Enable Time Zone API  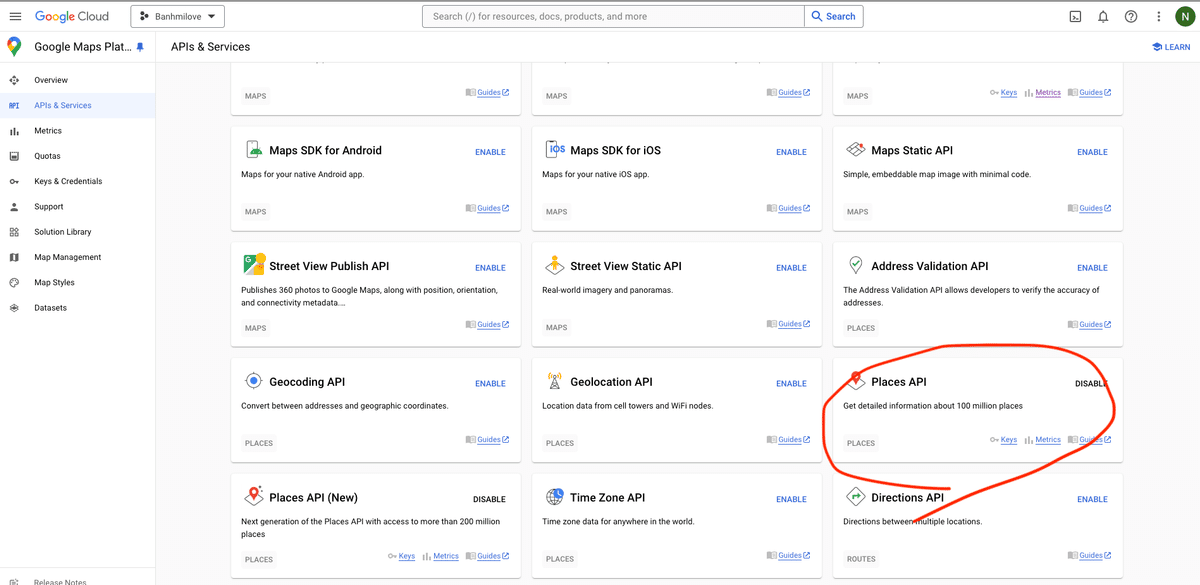point(791,499)
